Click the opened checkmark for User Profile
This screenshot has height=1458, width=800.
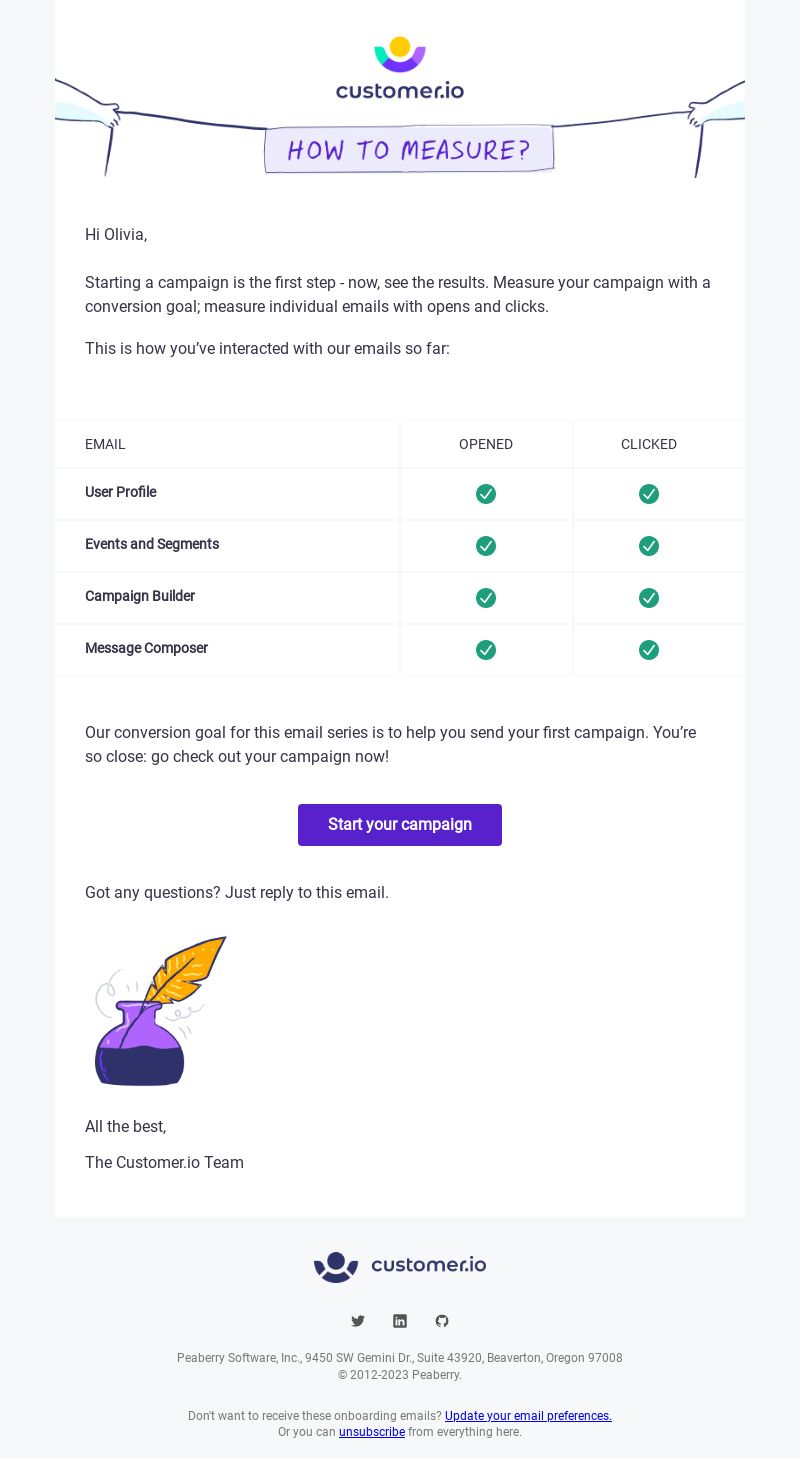tap(486, 494)
